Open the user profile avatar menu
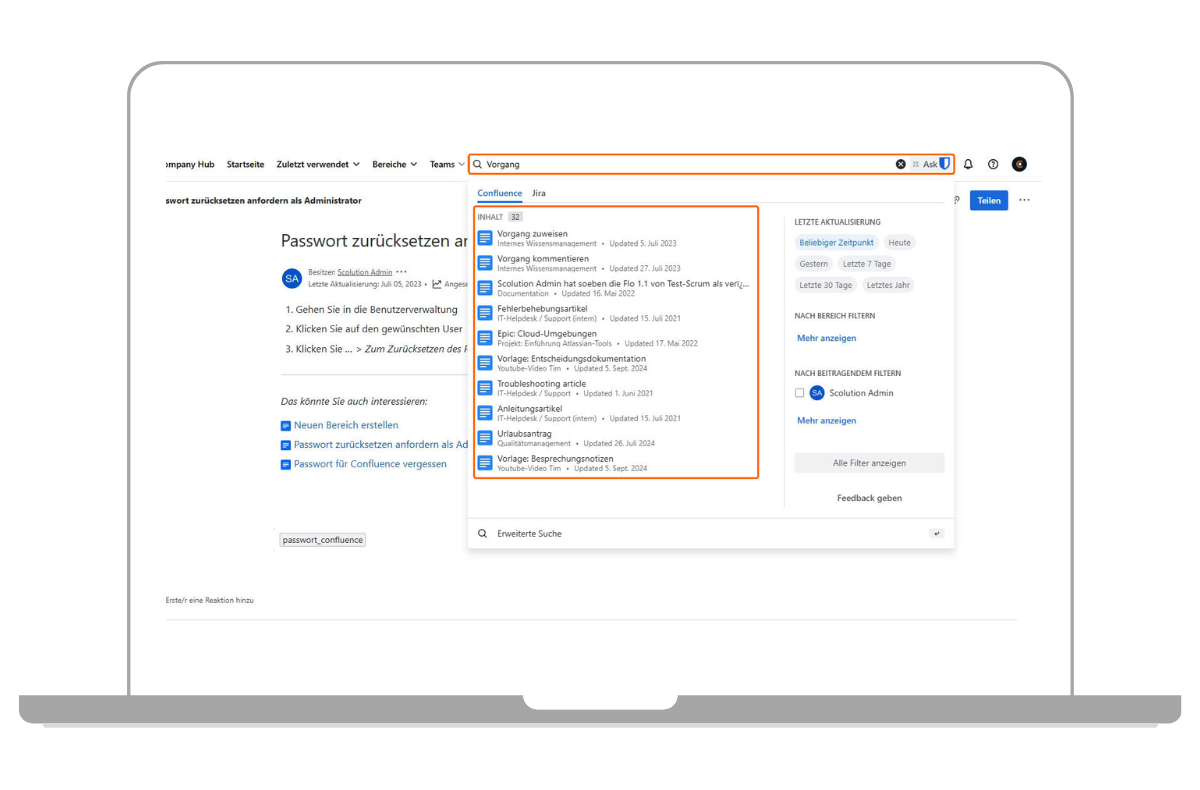This screenshot has height=790, width=1200. pos(1019,164)
